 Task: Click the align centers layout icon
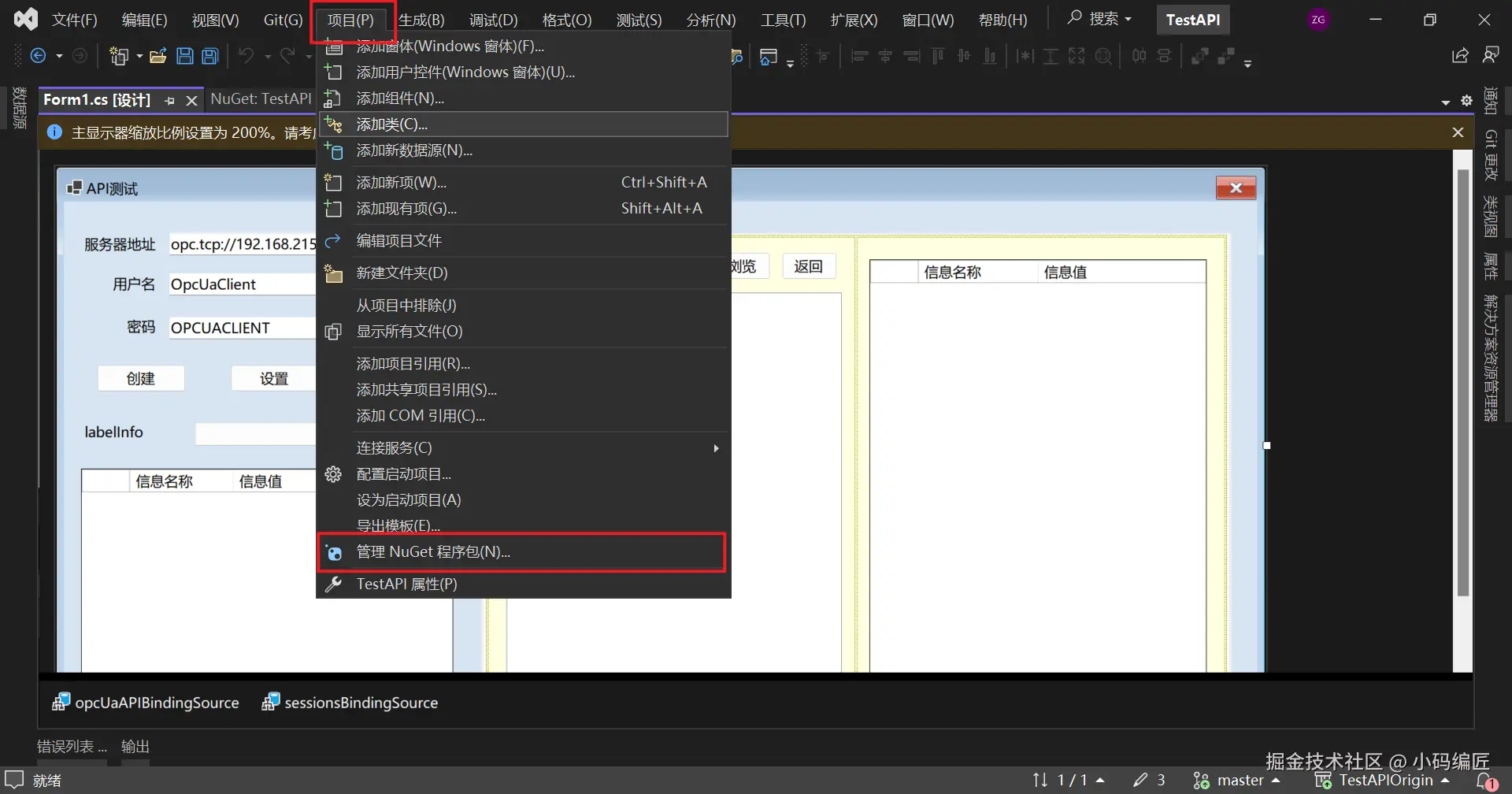pos(885,56)
